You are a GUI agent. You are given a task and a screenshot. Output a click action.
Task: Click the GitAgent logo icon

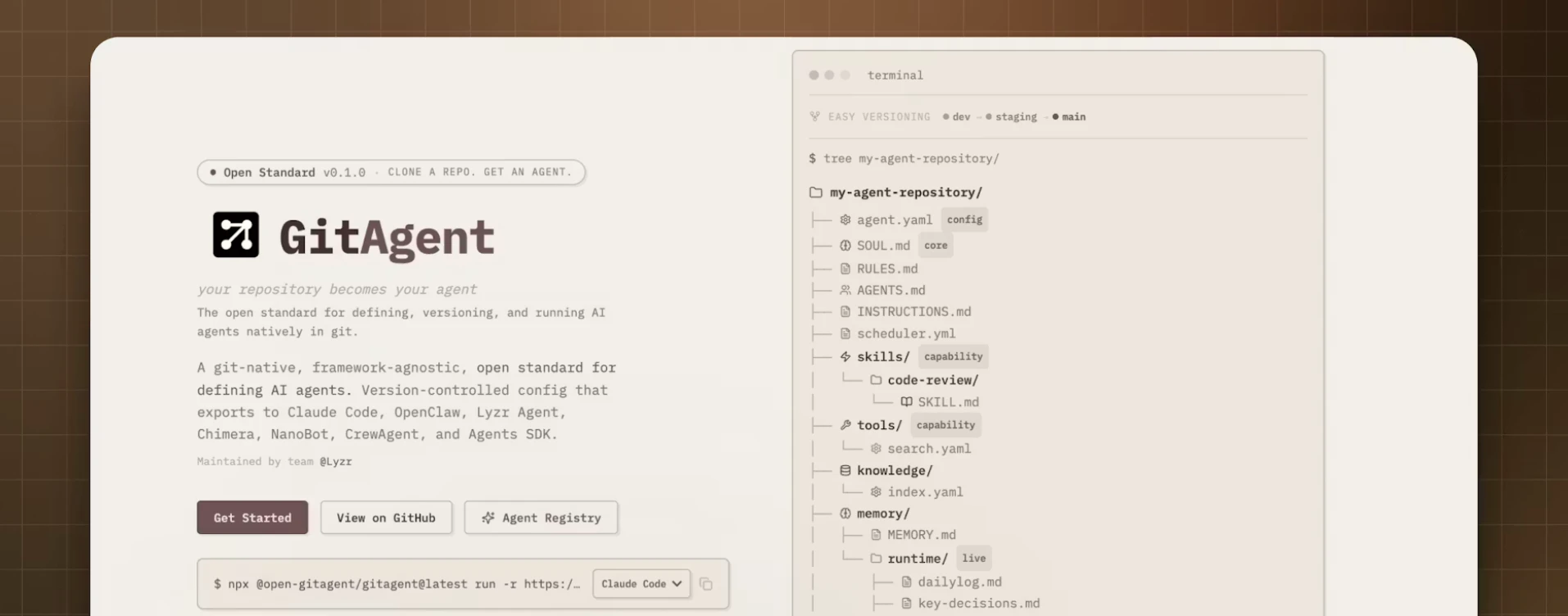236,234
